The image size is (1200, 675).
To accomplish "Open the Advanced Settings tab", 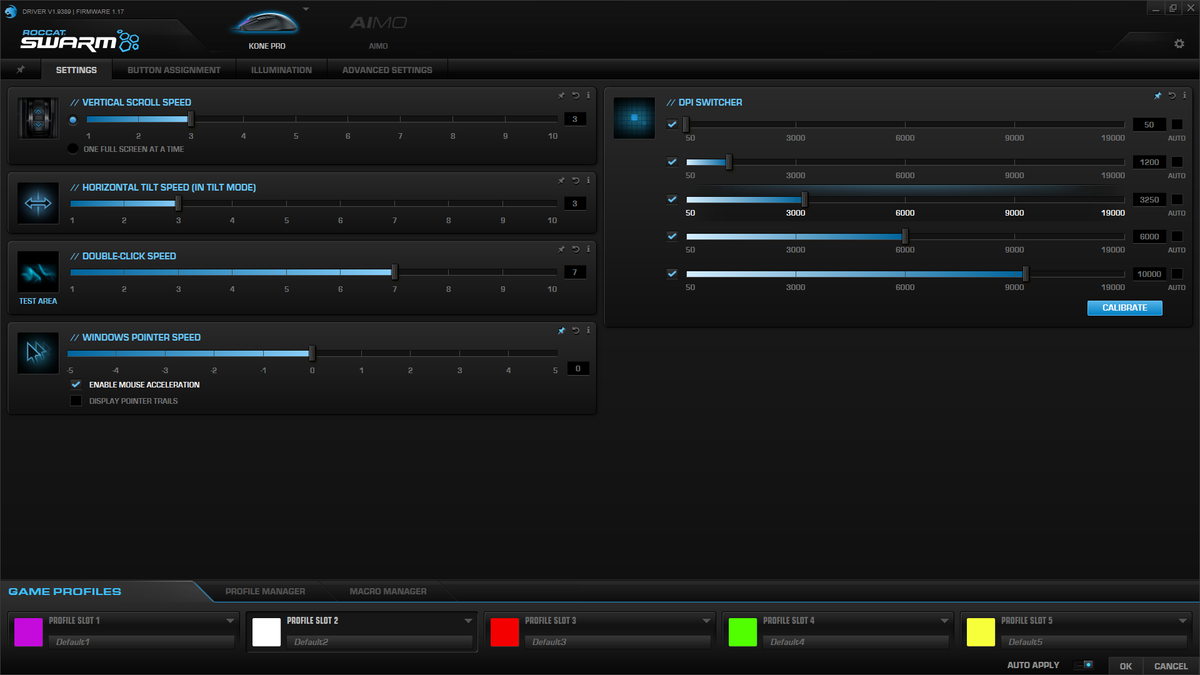I will point(387,70).
